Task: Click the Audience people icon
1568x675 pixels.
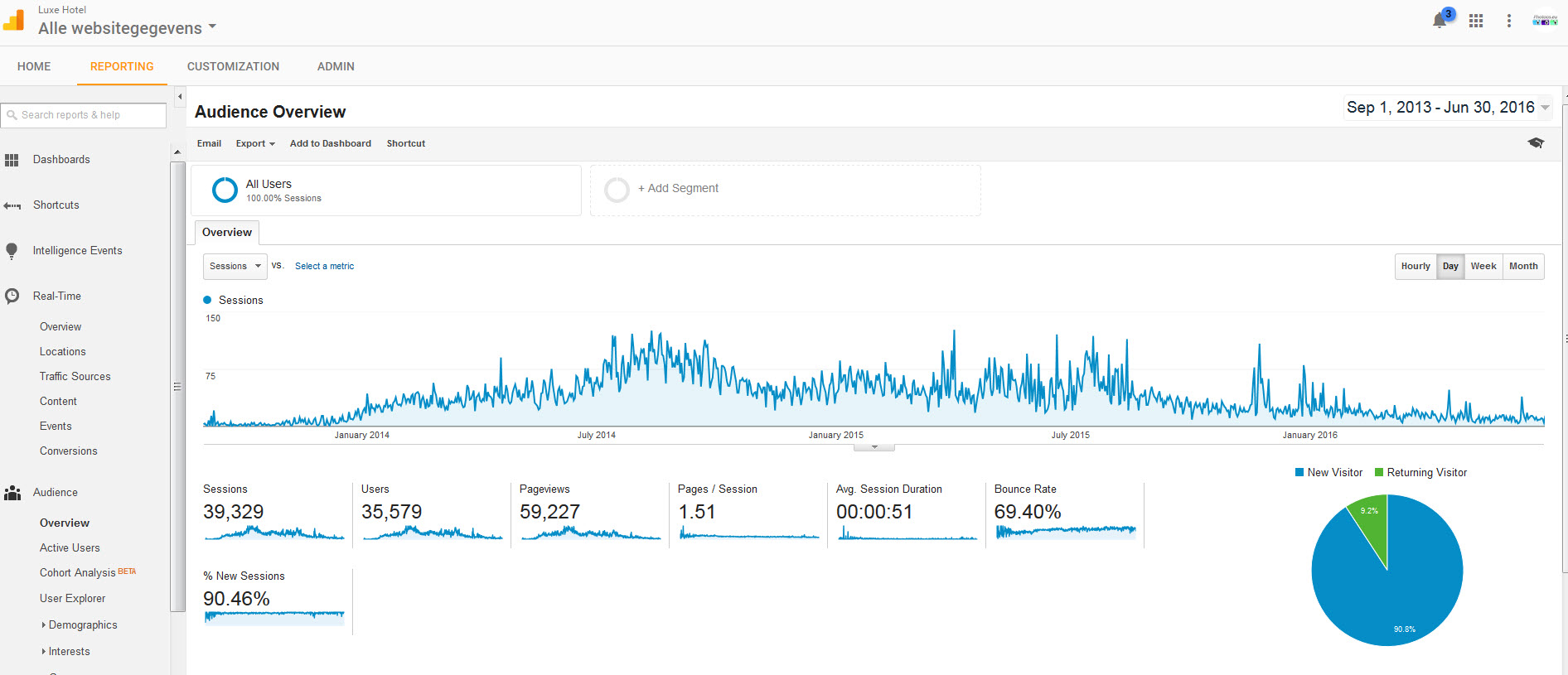Action: (x=12, y=493)
